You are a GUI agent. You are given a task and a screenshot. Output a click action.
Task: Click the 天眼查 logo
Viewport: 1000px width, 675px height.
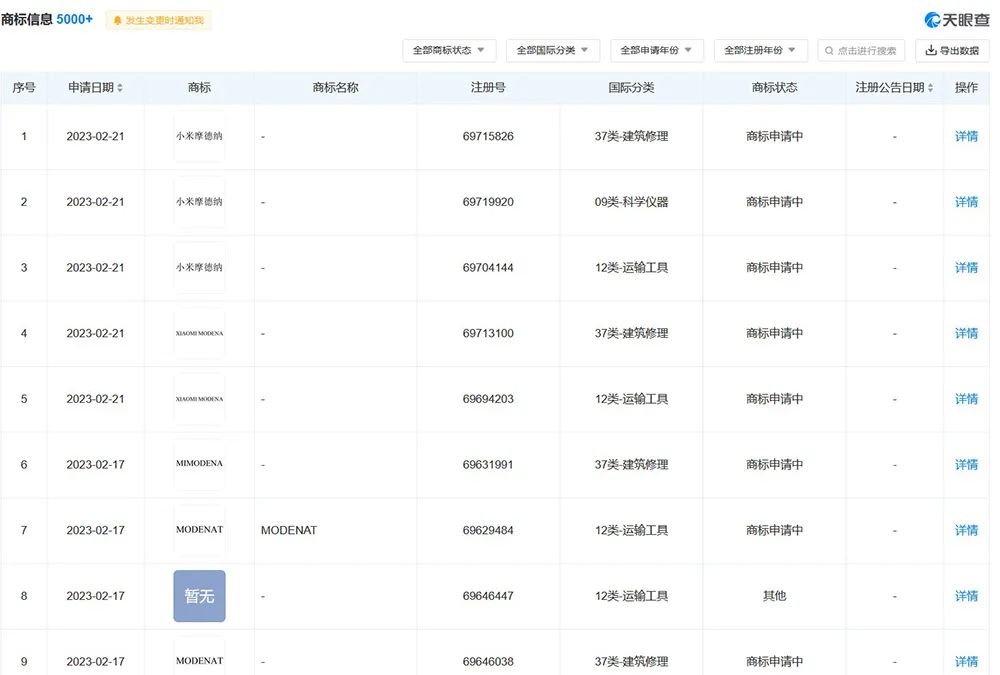(x=957, y=20)
